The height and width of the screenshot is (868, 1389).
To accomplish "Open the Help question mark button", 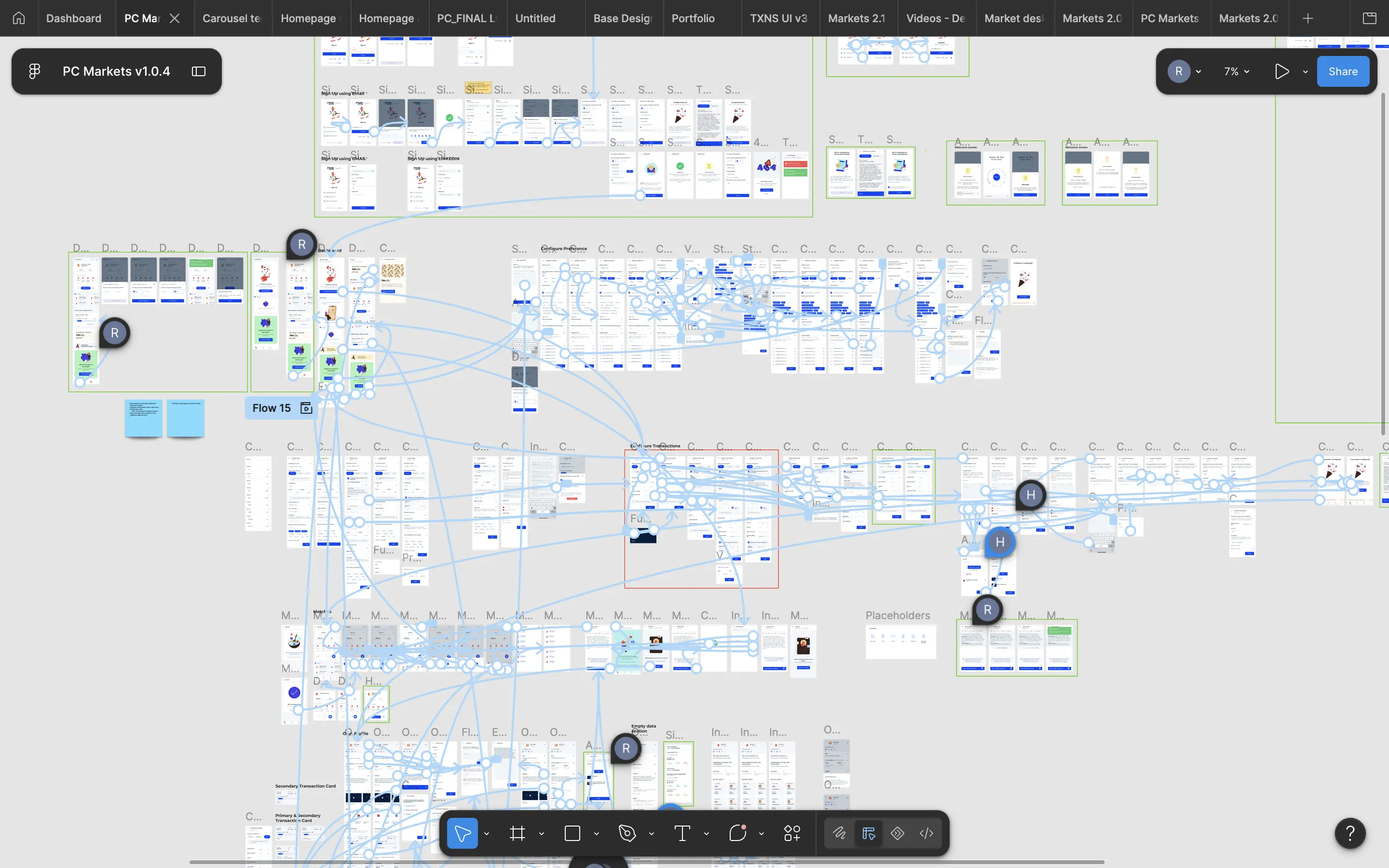I will click(1350, 833).
